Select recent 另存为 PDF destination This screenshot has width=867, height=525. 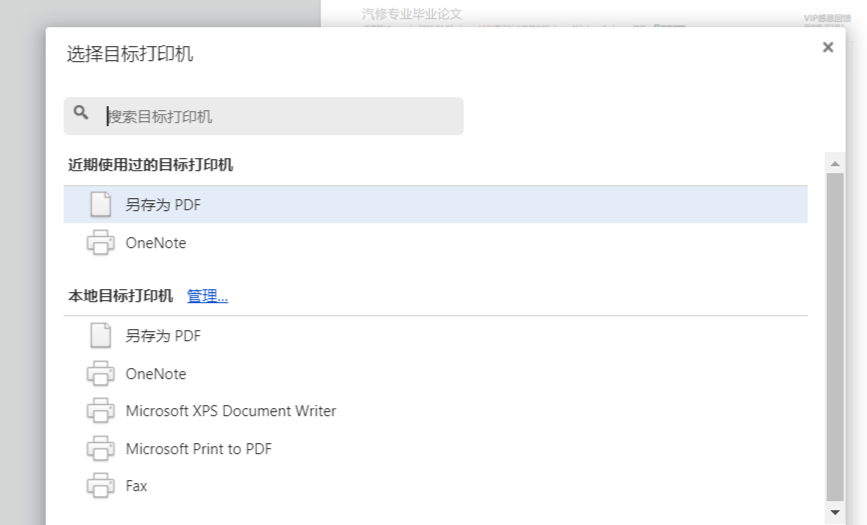(436, 204)
